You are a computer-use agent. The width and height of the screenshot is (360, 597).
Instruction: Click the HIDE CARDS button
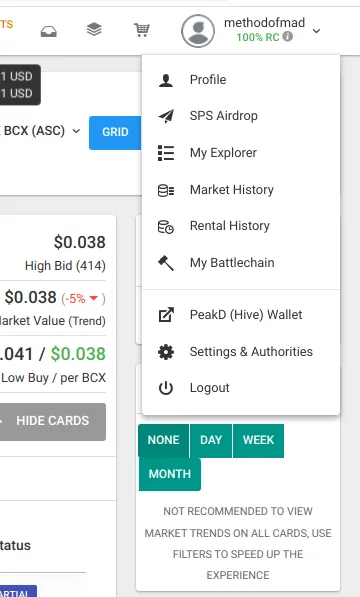(53, 421)
